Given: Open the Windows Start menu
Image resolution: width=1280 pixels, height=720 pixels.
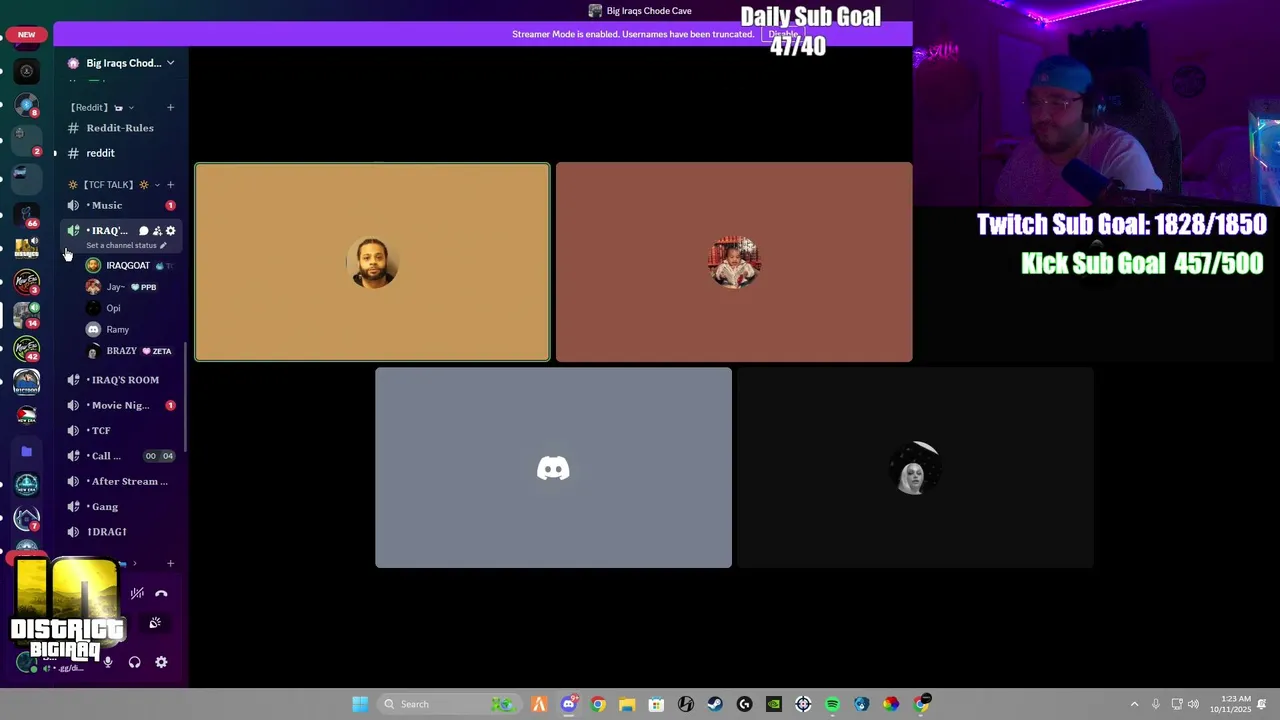Looking at the screenshot, I should 360,704.
